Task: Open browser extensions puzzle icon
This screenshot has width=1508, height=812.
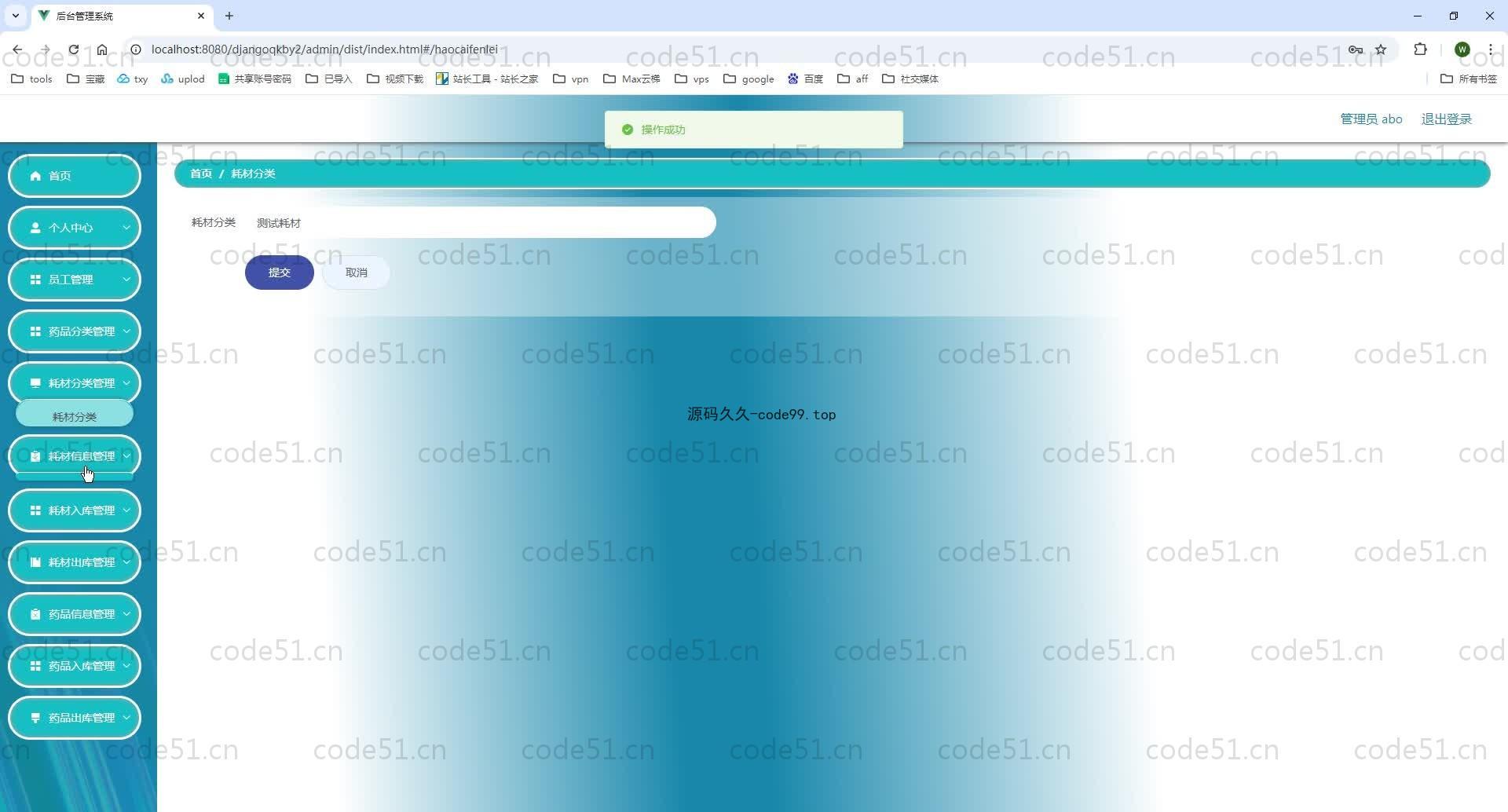Action: point(1420,49)
